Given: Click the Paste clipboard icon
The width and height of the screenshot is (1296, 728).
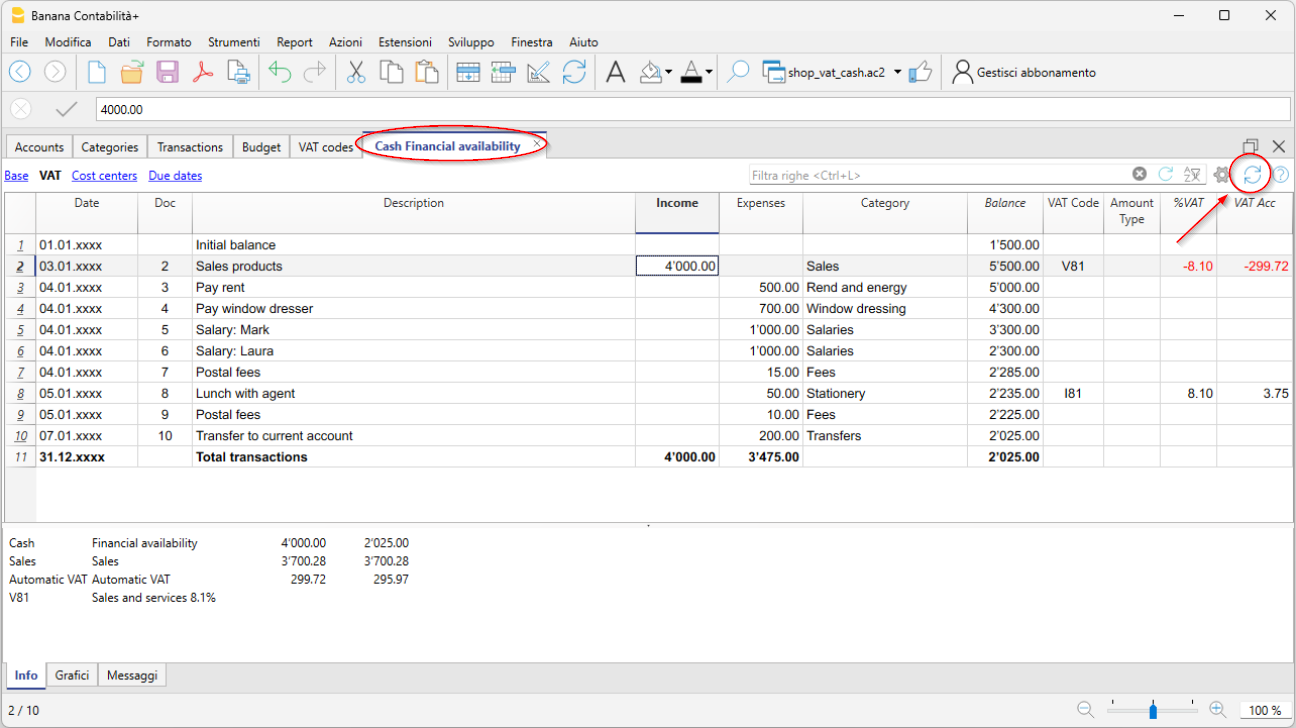Looking at the screenshot, I should [427, 72].
